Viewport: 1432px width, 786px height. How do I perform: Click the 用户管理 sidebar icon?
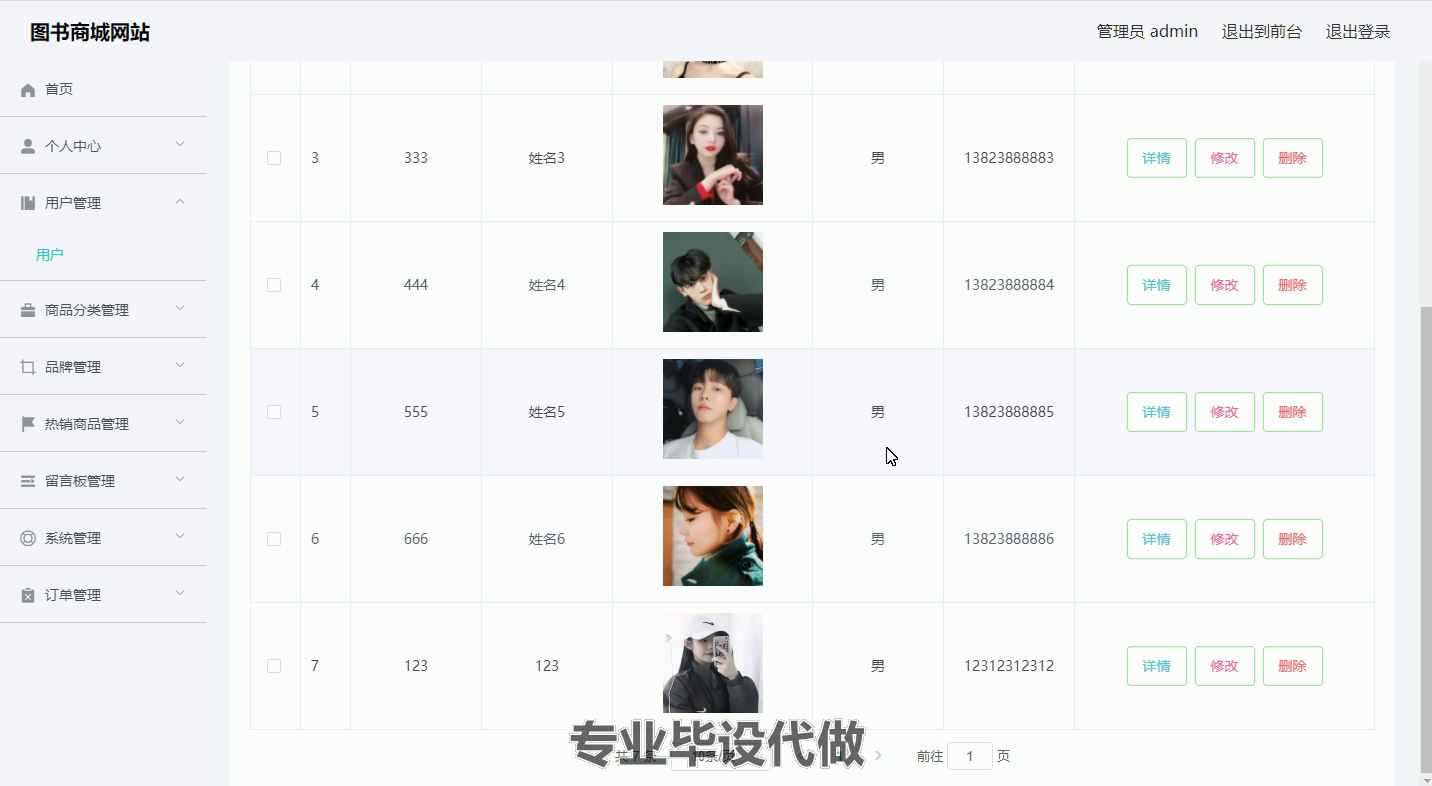point(28,203)
